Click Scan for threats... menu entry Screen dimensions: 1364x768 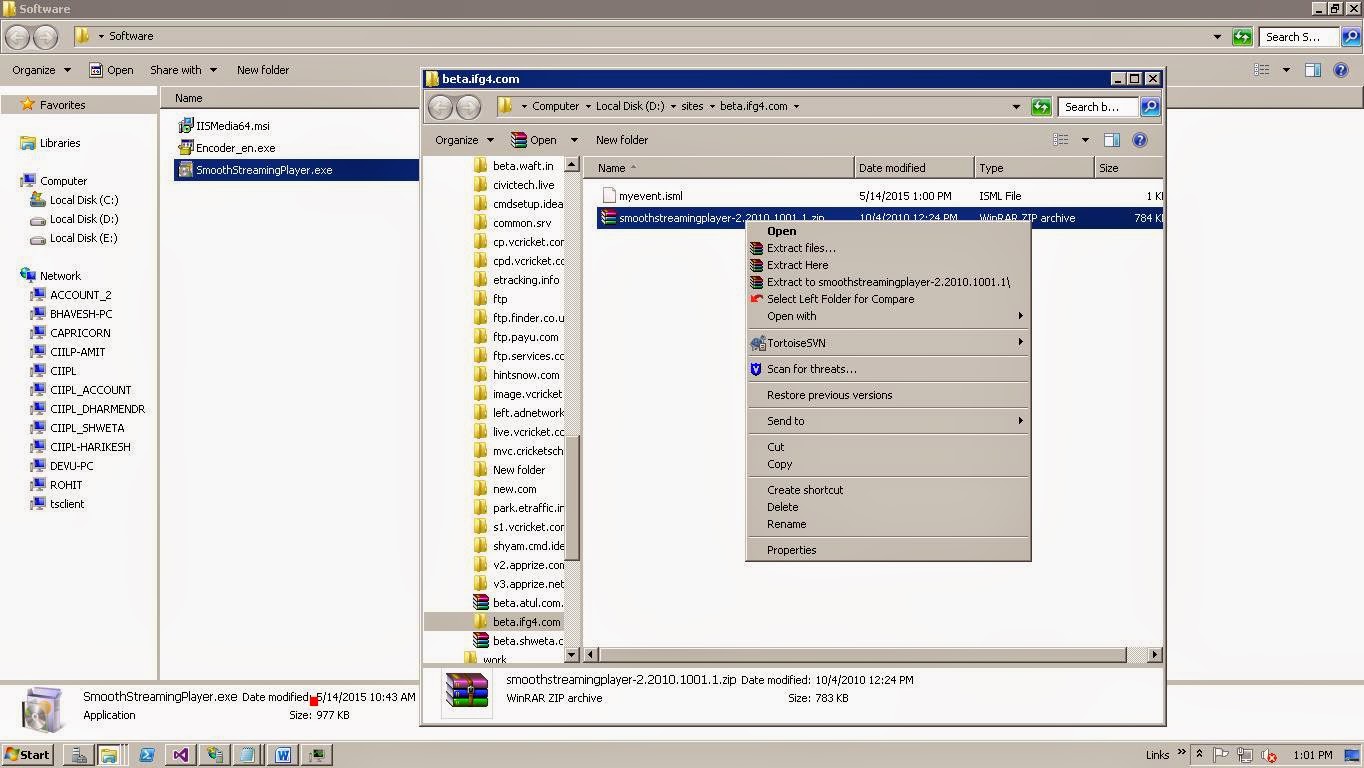tap(811, 369)
